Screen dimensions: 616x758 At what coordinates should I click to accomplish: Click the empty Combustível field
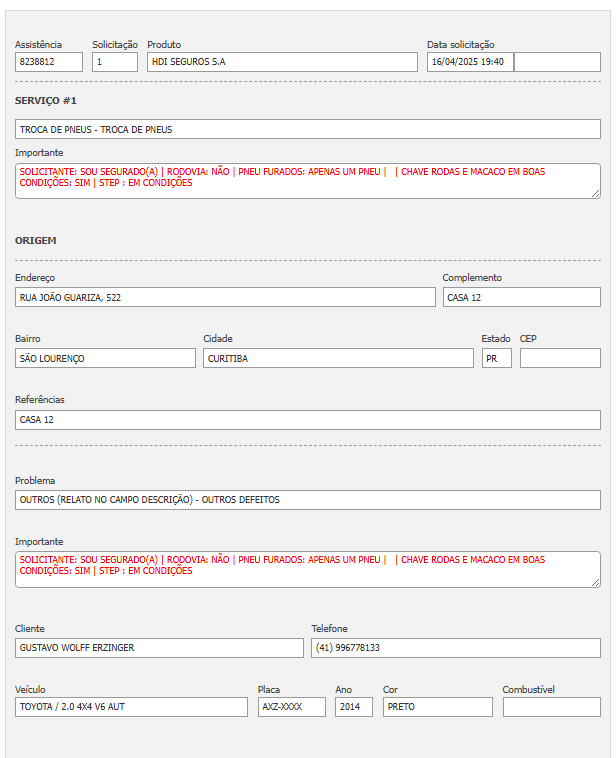[551, 707]
